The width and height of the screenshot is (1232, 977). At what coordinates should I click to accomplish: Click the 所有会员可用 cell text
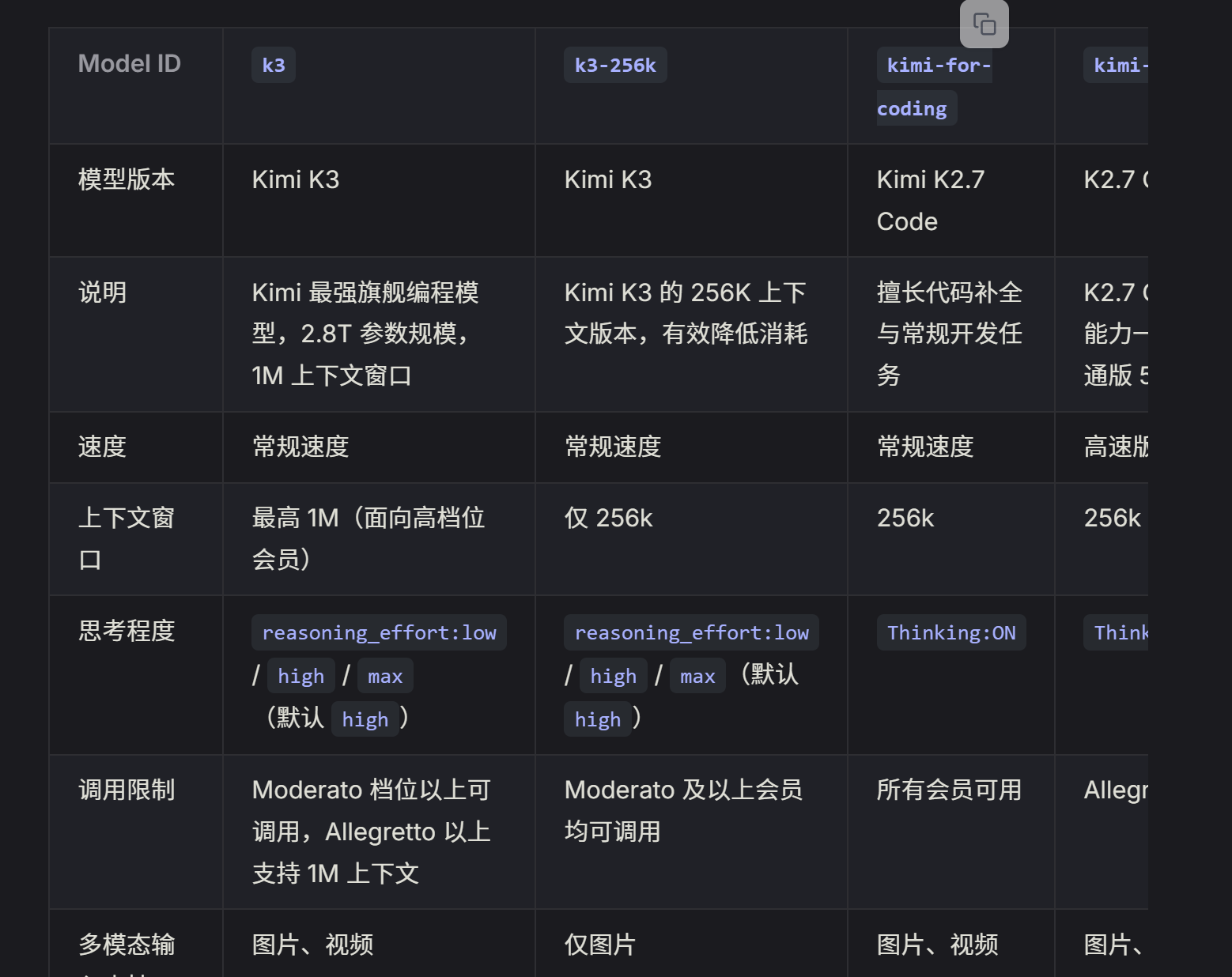(949, 790)
